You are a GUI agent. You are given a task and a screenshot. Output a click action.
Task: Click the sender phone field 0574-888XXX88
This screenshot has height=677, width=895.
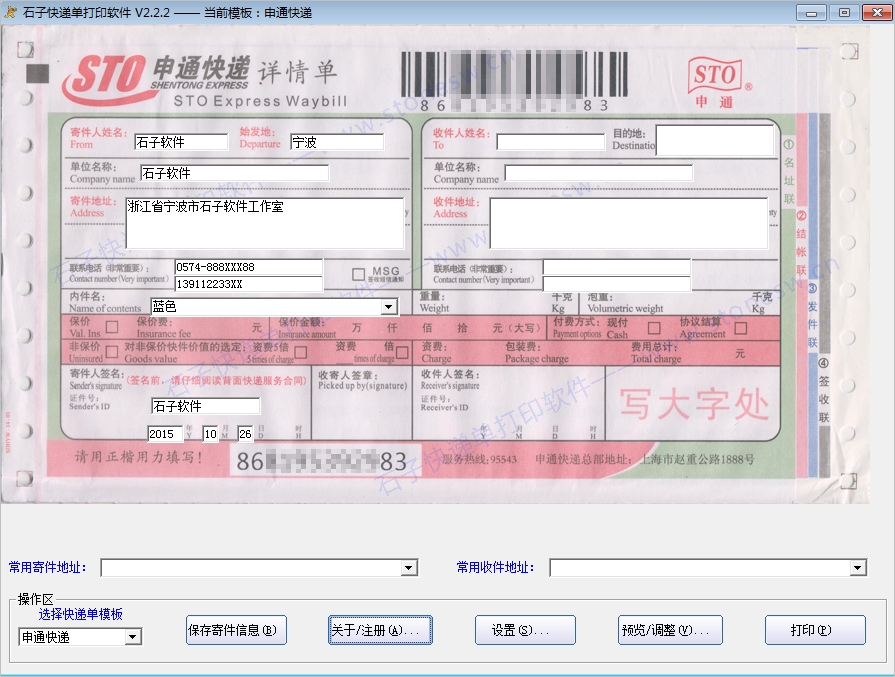249,267
